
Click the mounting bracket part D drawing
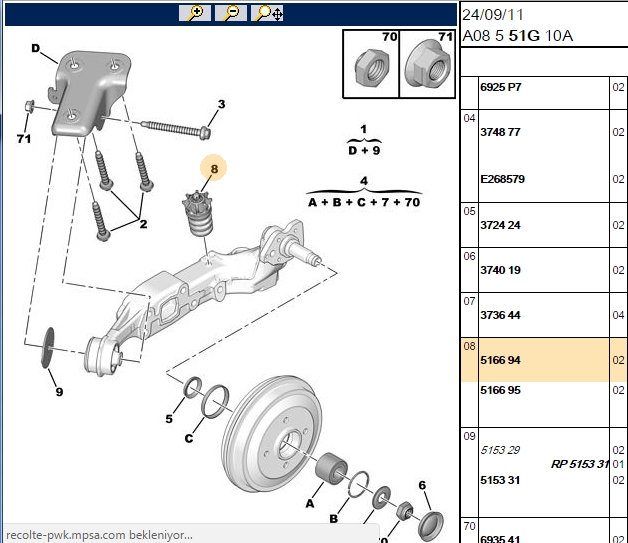(x=89, y=93)
